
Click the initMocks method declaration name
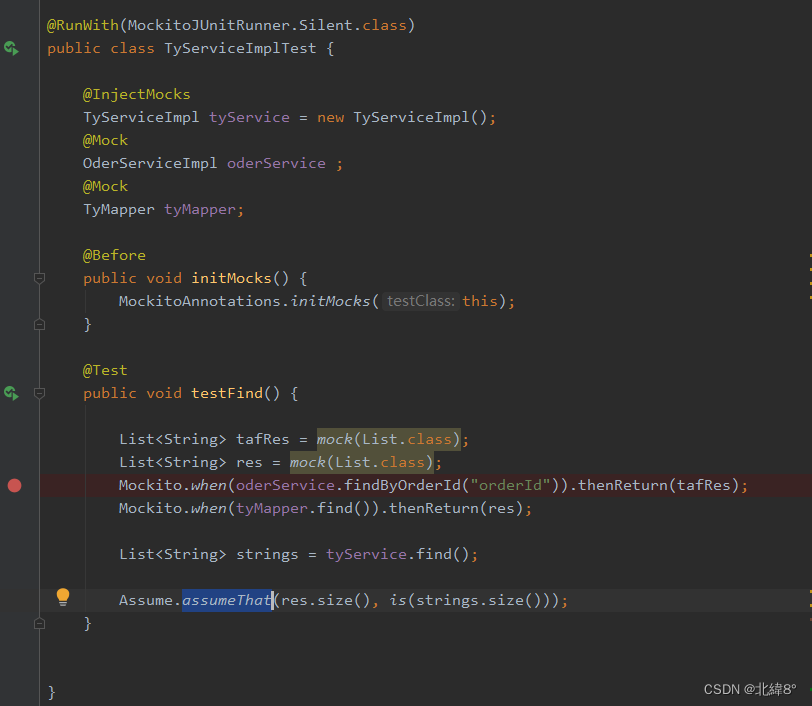231,278
